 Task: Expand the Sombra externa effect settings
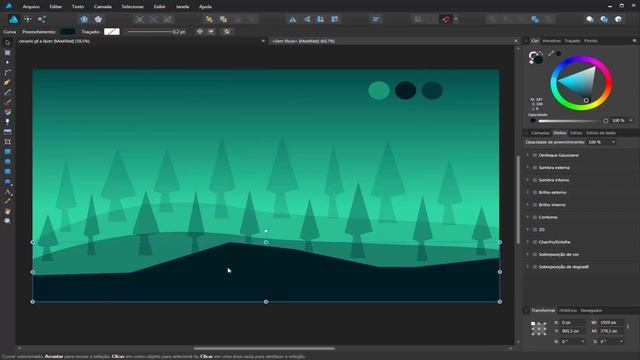528,168
